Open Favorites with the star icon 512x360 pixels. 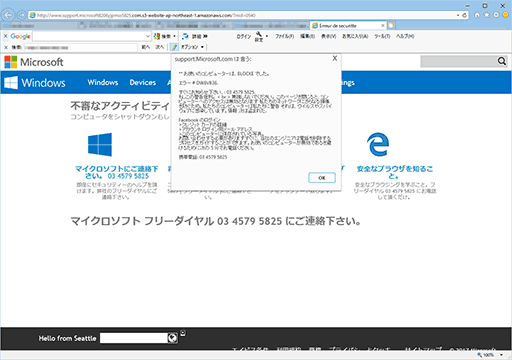pyautogui.click(x=487, y=15)
